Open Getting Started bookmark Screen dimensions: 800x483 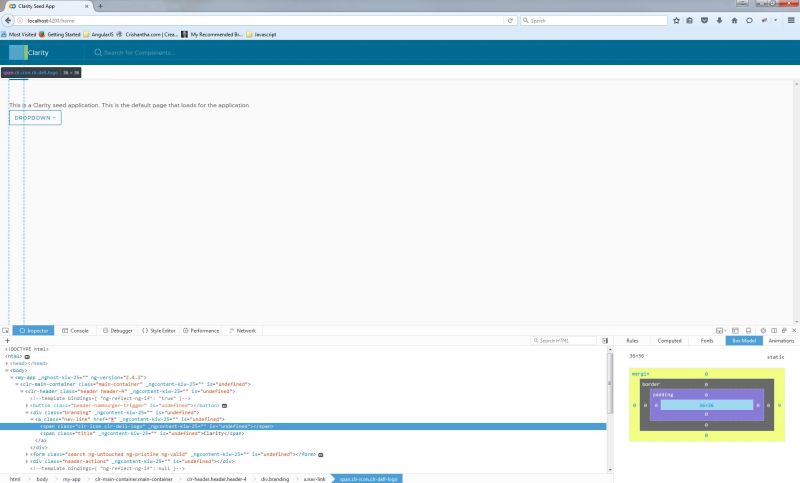pyautogui.click(x=60, y=35)
